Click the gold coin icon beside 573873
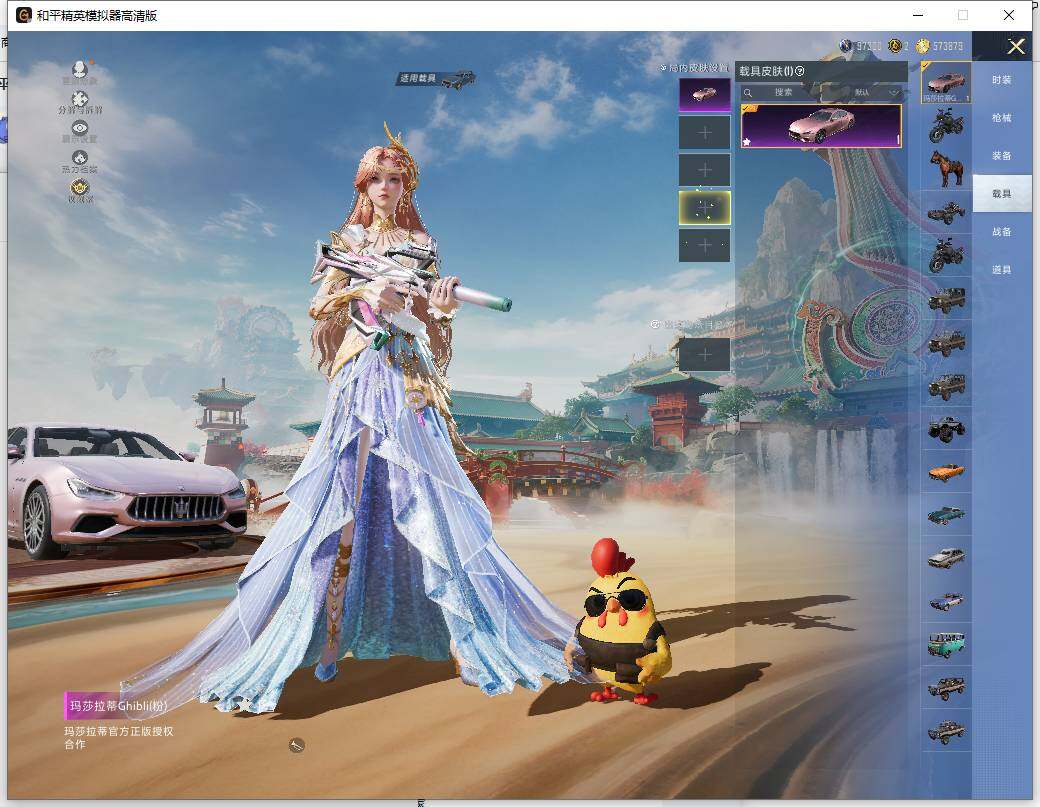This screenshot has width=1040, height=807. 923,46
